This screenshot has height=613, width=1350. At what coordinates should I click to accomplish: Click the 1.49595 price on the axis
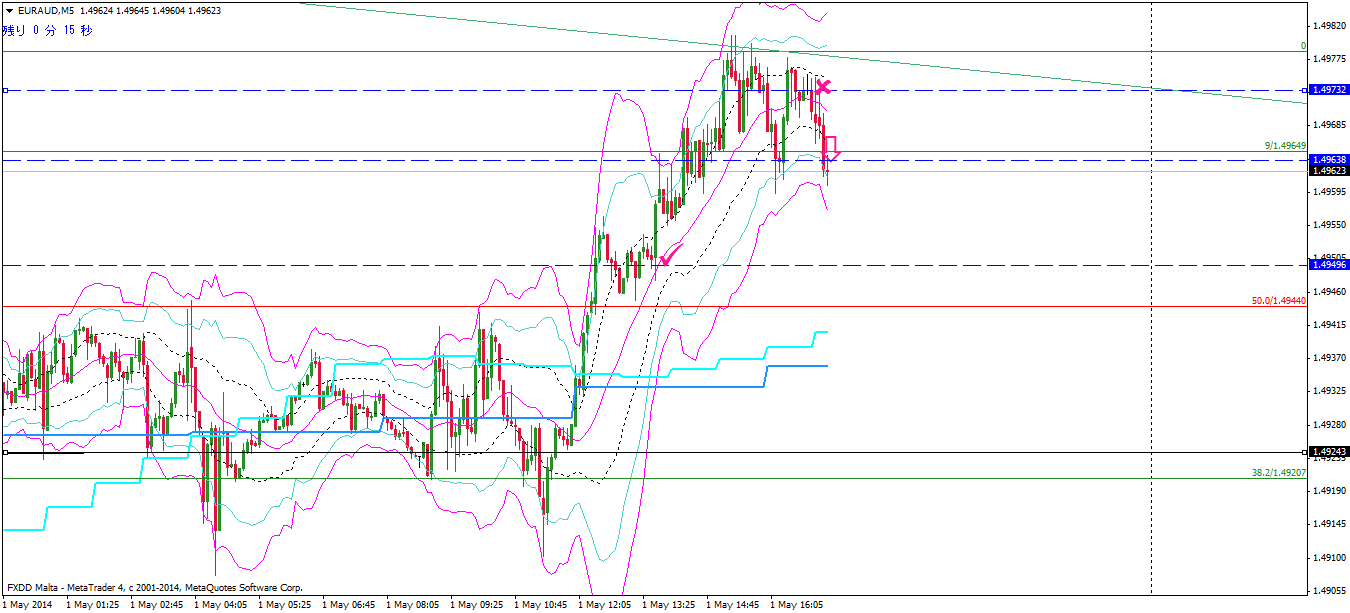point(1331,191)
